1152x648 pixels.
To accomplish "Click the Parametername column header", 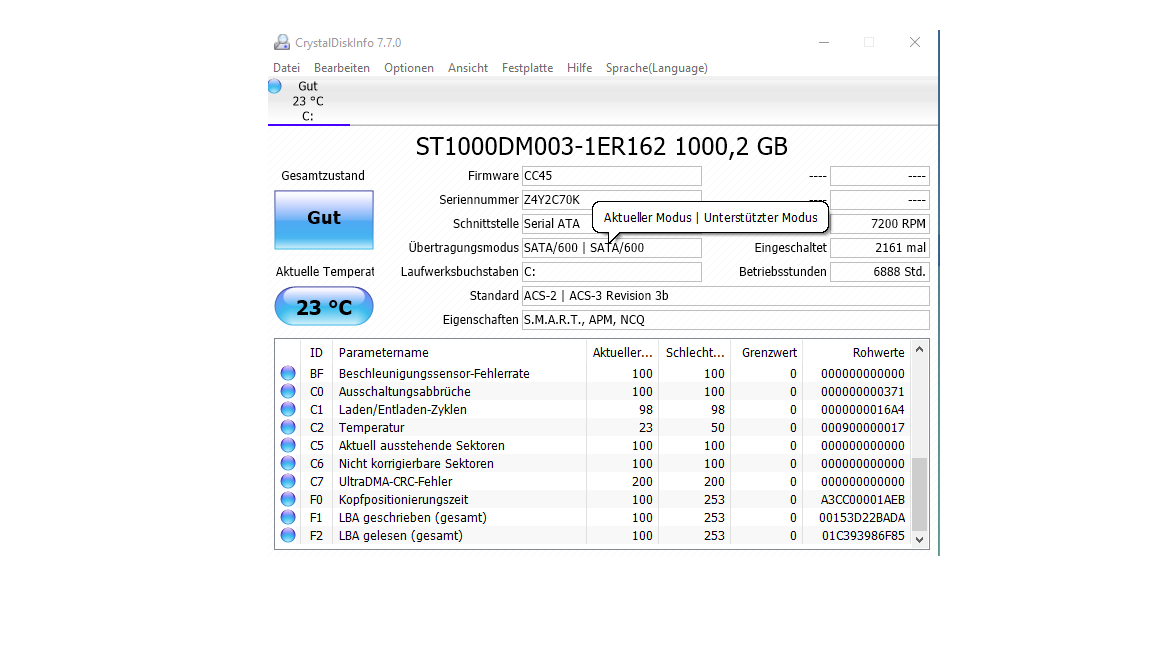I will pyautogui.click(x=459, y=353).
